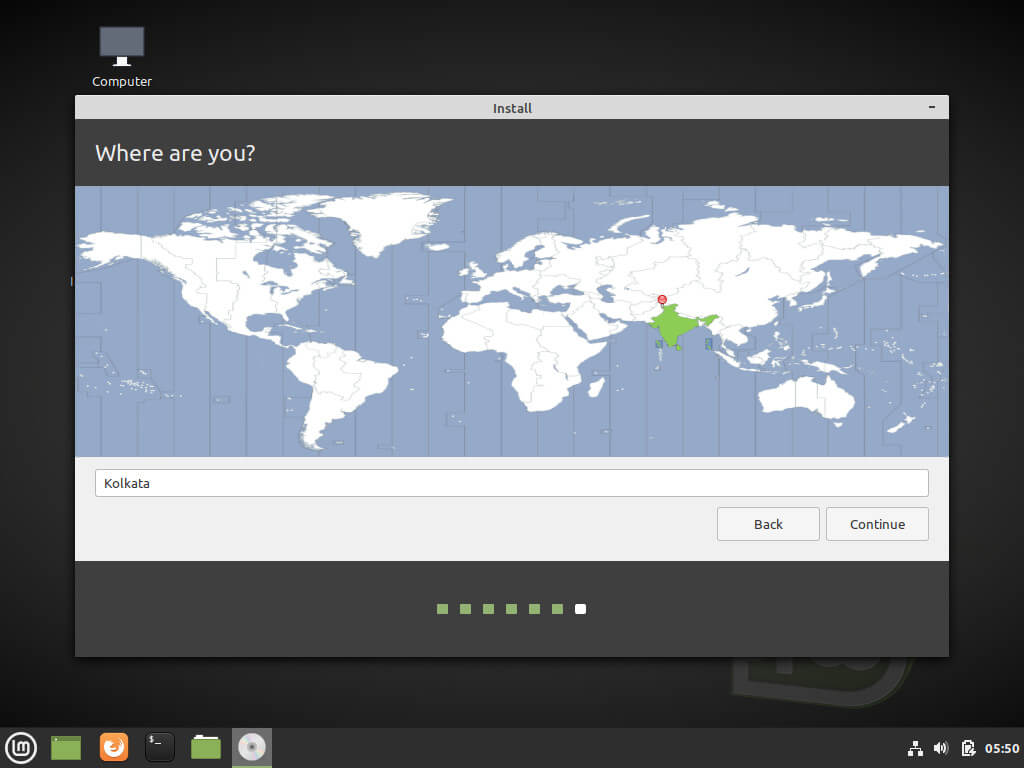The width and height of the screenshot is (1024, 768).
Task: Click the taskbar clock showing 05:50
Action: pyautogui.click(x=1002, y=748)
